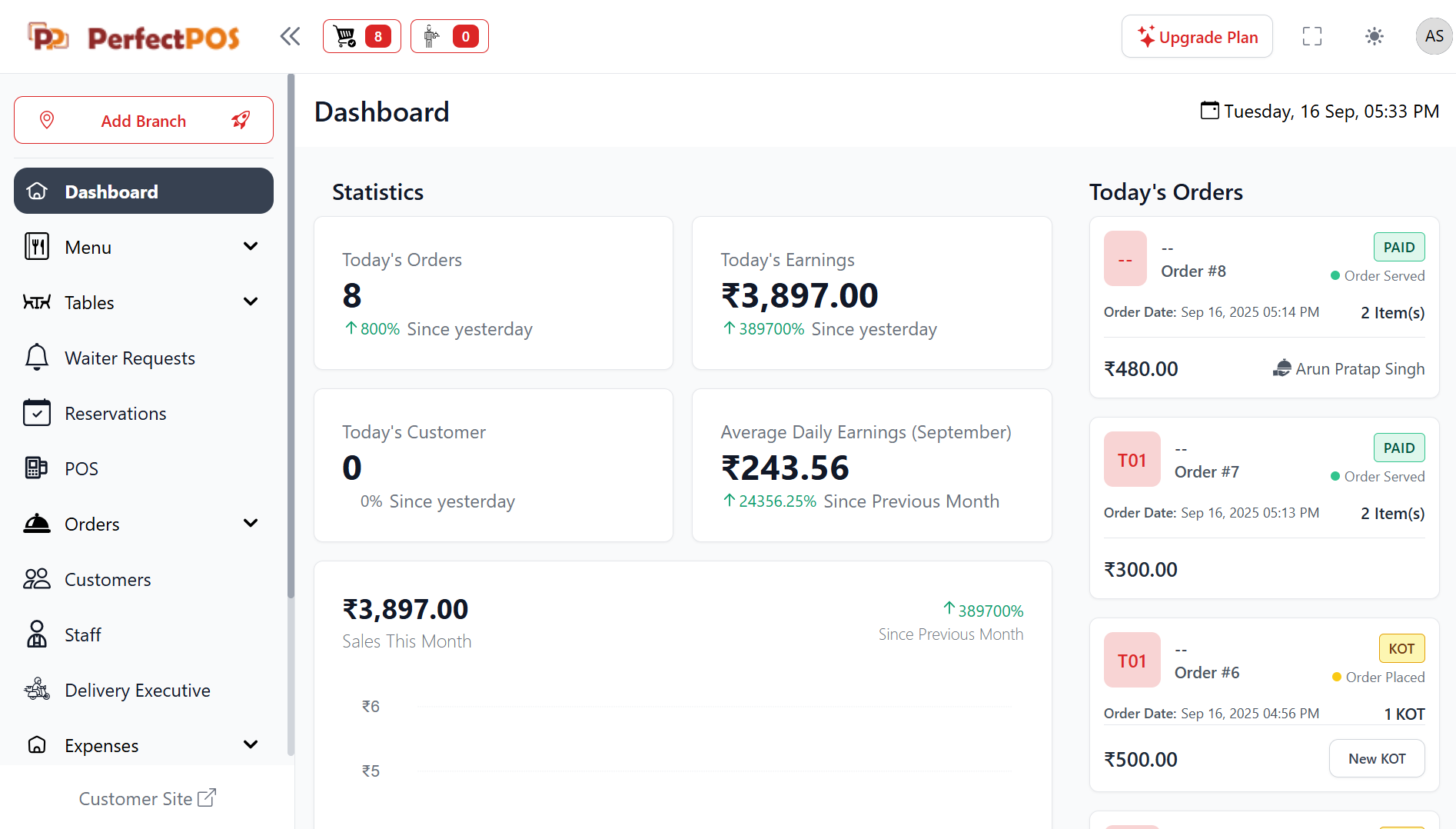Click the AS user avatar

[1433, 36]
